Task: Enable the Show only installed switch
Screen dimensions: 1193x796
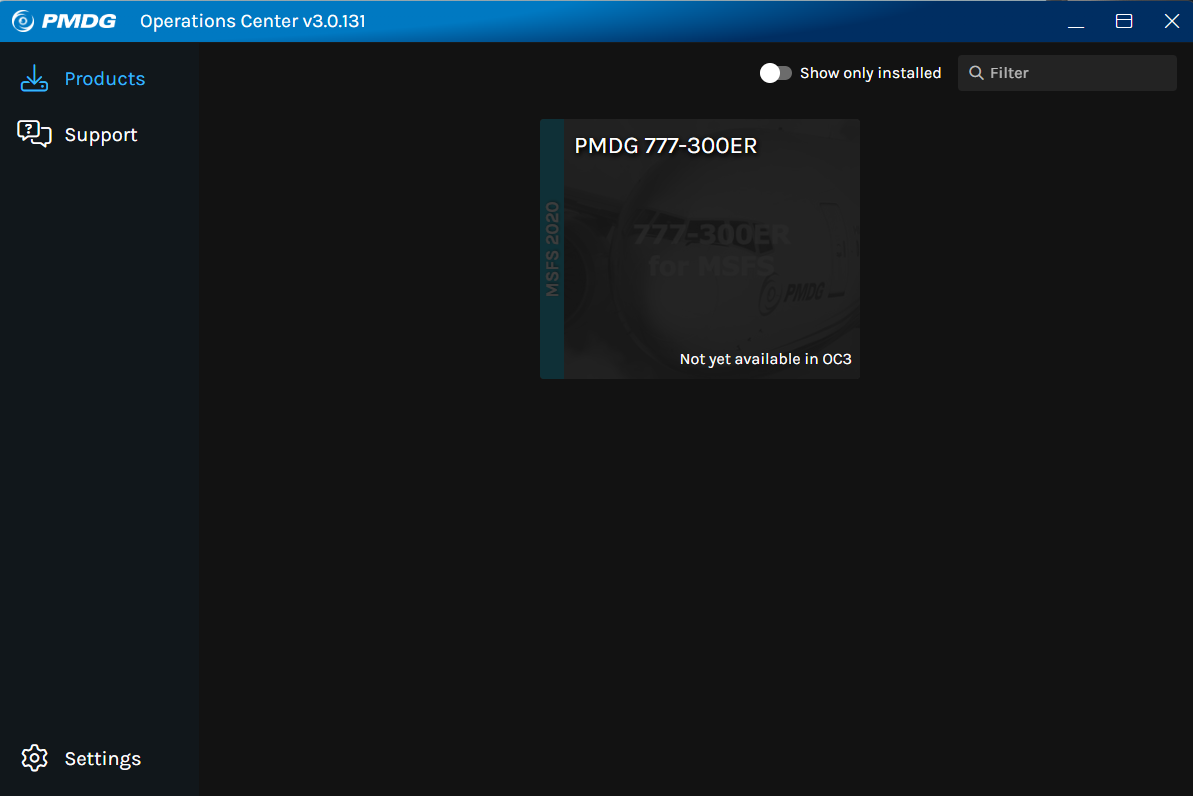Action: coord(776,72)
